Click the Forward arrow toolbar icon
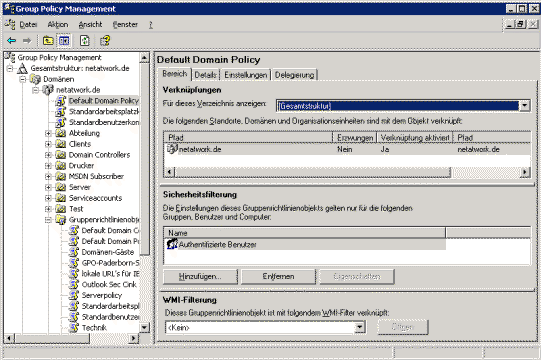Viewport: 541px width, 360px height. pyautogui.click(x=27, y=41)
